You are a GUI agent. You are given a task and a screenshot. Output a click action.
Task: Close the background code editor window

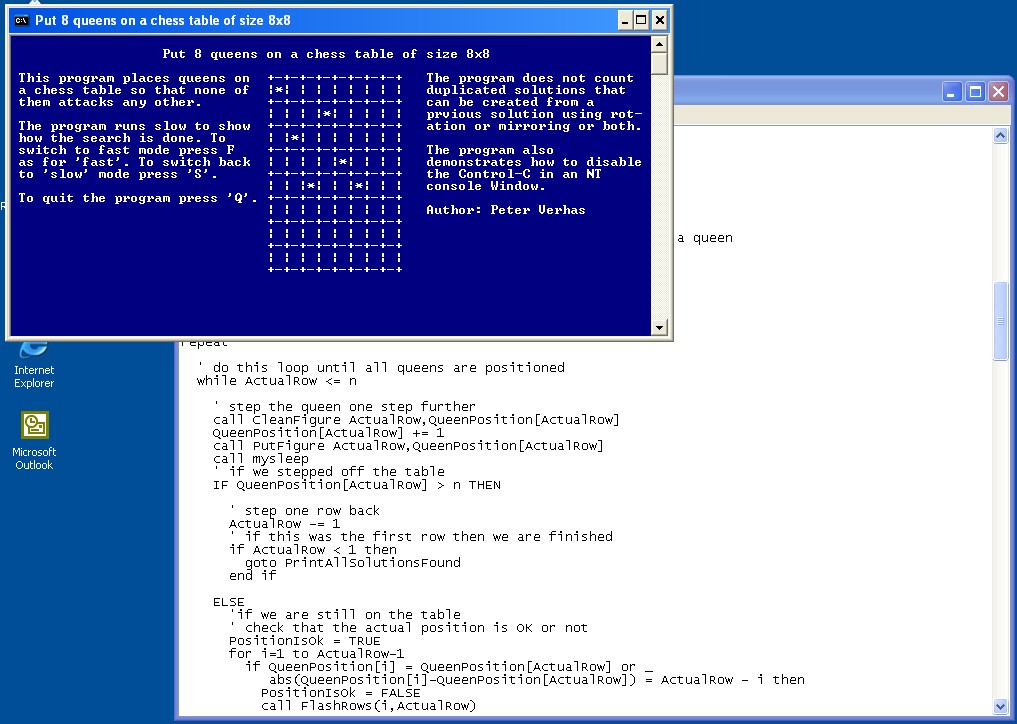997,92
